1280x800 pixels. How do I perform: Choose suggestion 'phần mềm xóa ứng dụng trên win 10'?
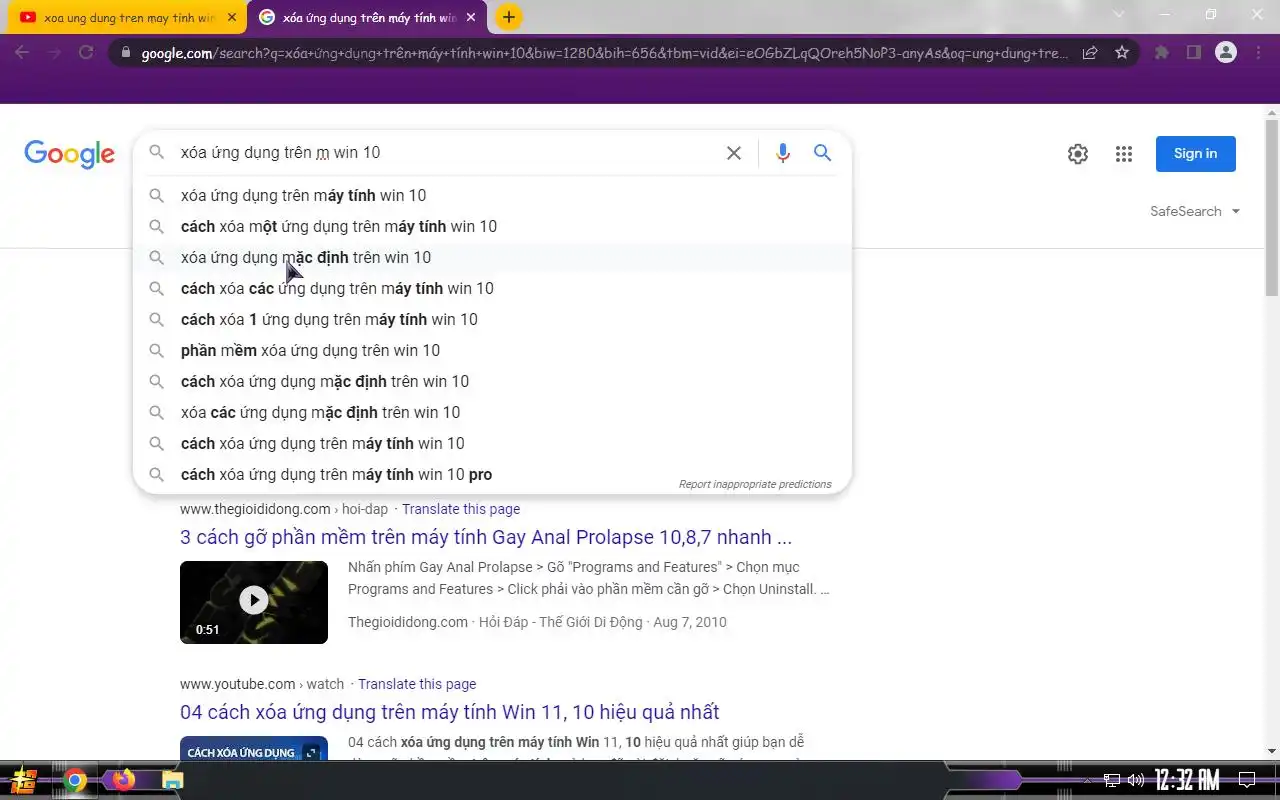click(492, 350)
